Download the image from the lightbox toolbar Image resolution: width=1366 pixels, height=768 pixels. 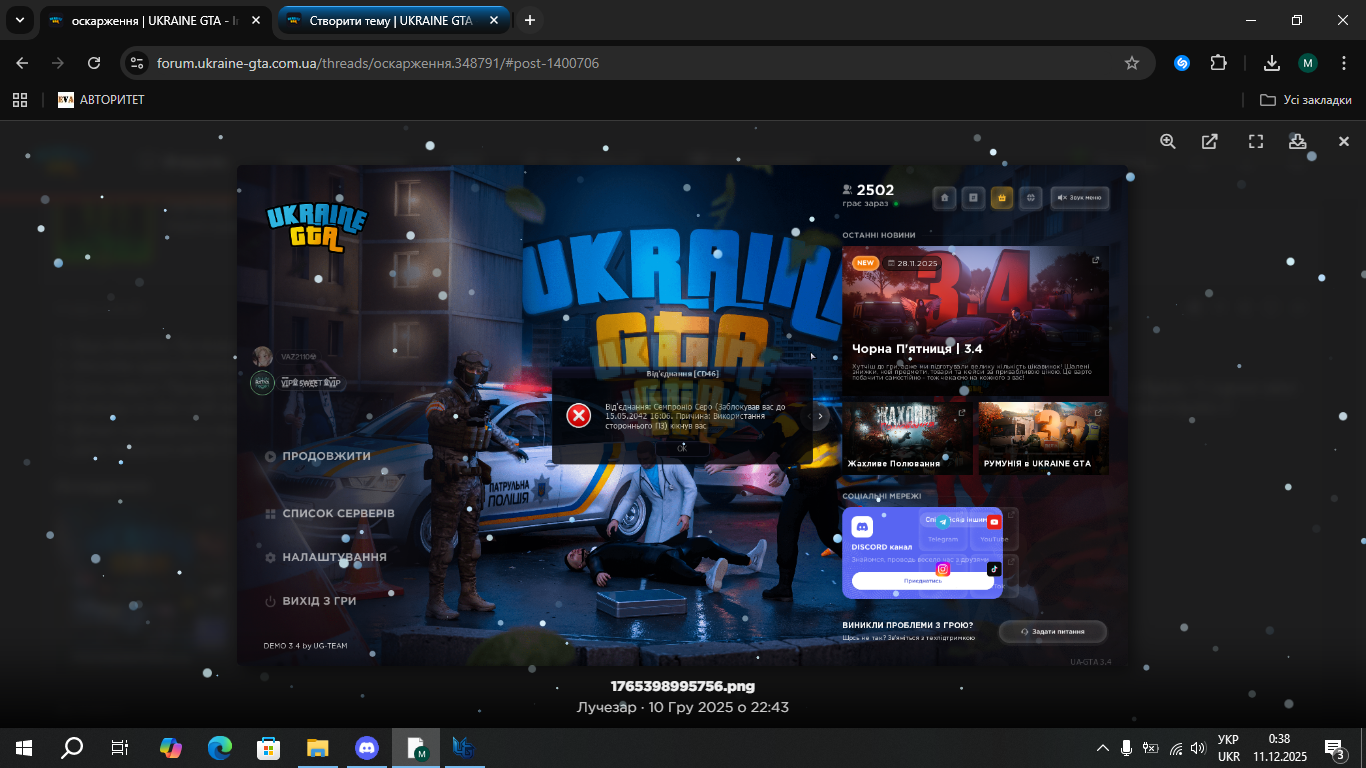(1297, 142)
